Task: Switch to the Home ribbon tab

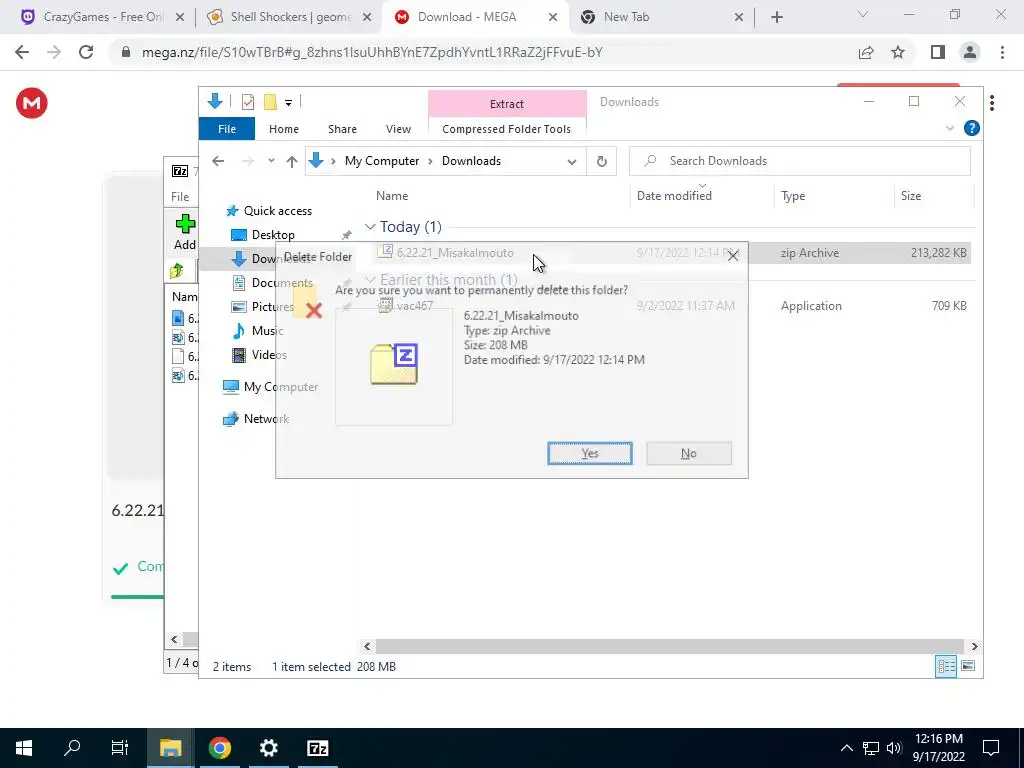Action: [x=283, y=129]
